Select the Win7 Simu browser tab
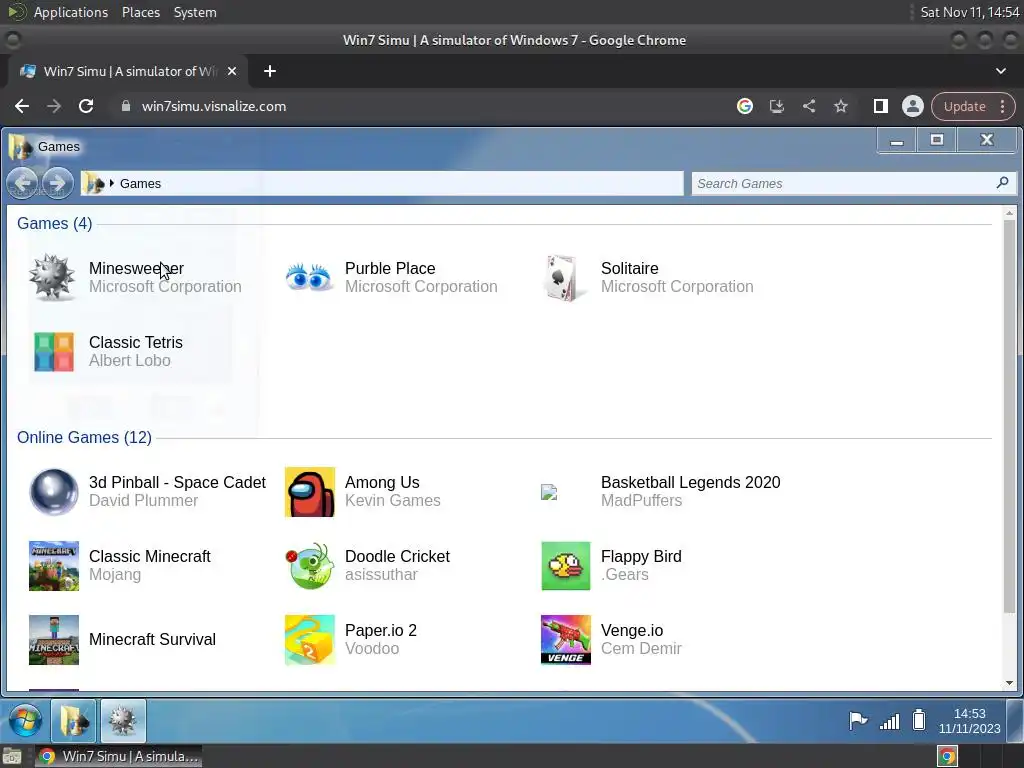Image resolution: width=1024 pixels, height=768 pixels. 127,71
